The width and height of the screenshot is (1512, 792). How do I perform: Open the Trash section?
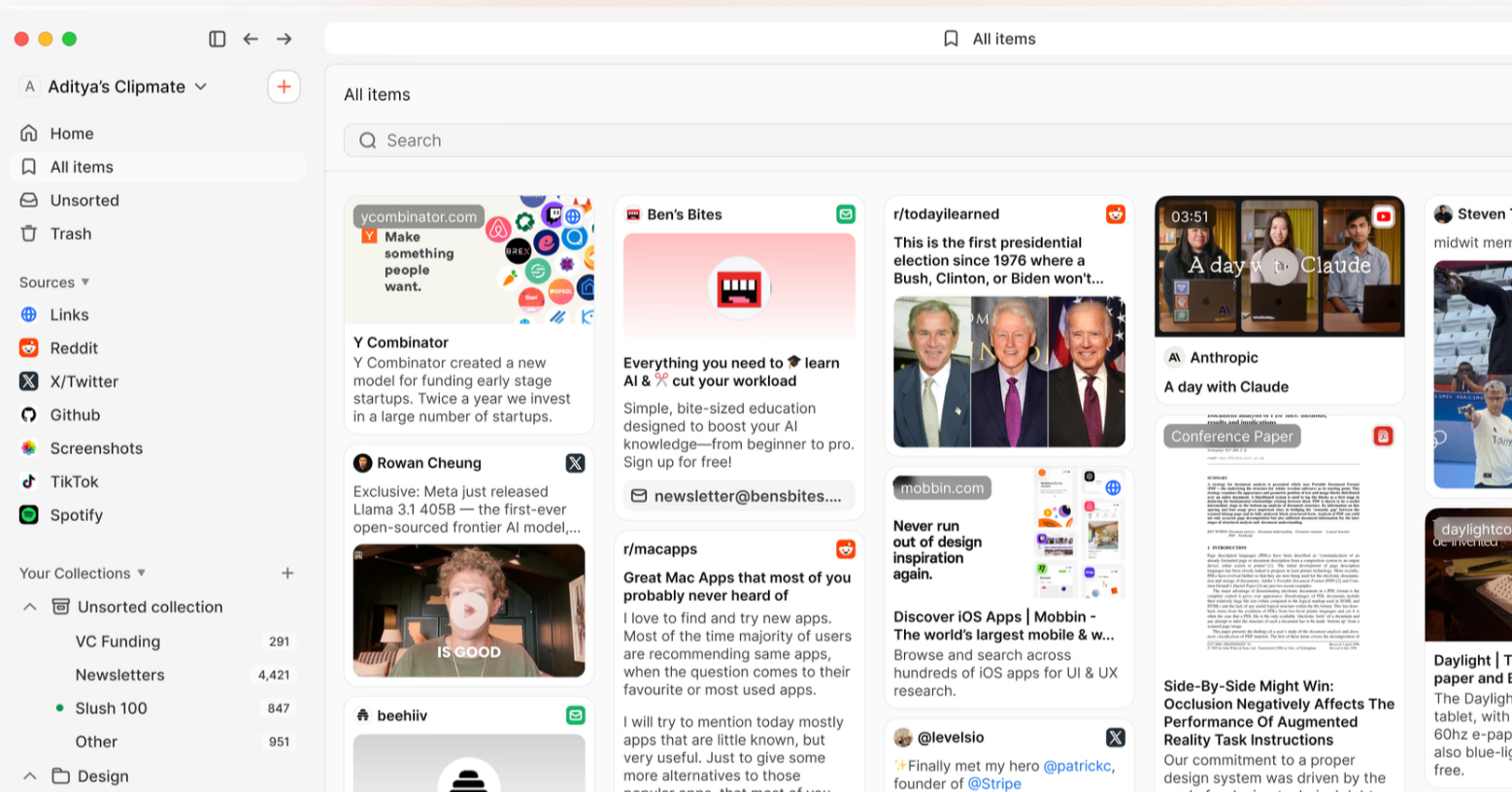click(x=70, y=233)
